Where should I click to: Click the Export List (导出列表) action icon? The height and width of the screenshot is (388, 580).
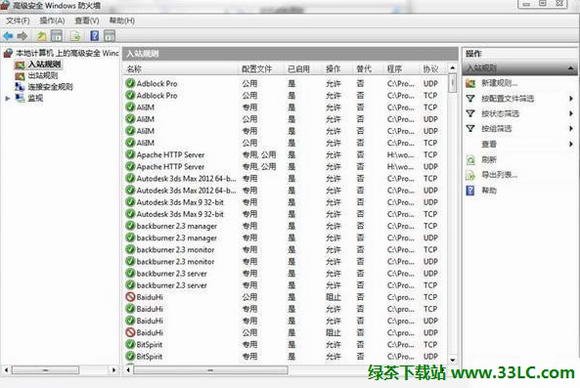470,175
